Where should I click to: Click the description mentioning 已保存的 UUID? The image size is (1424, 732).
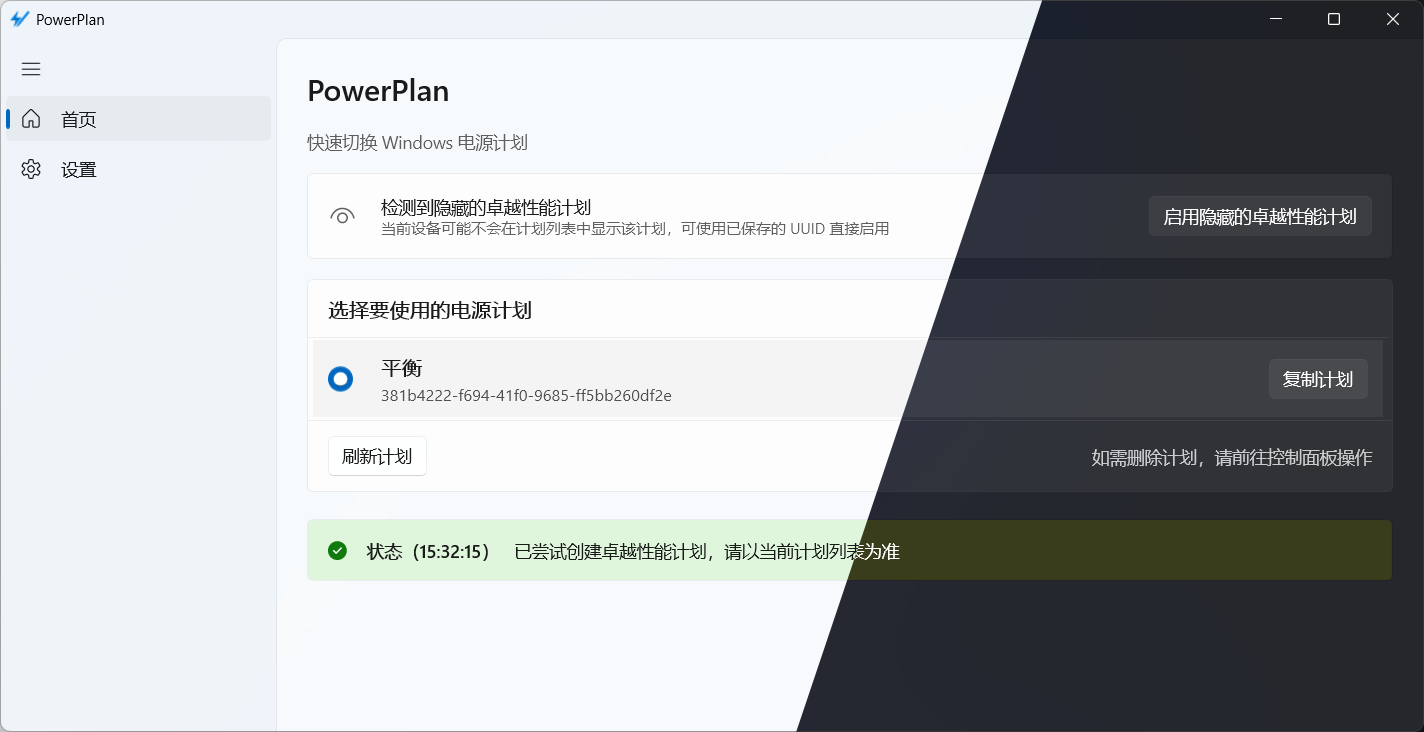(635, 229)
